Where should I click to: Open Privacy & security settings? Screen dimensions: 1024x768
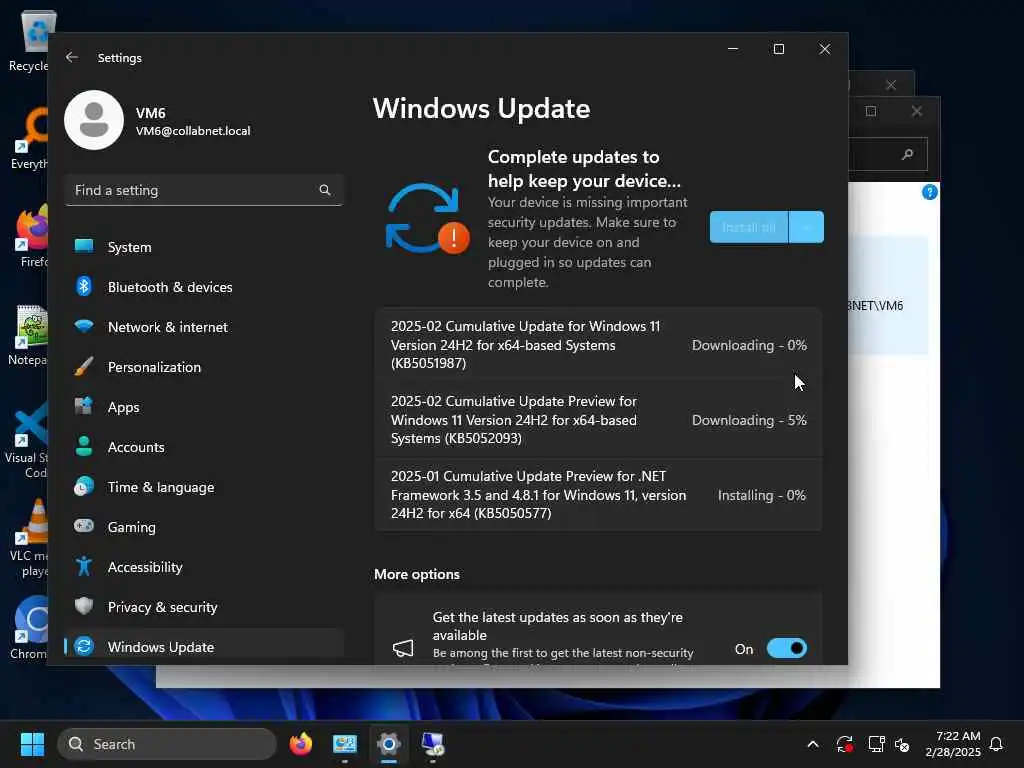(204, 607)
